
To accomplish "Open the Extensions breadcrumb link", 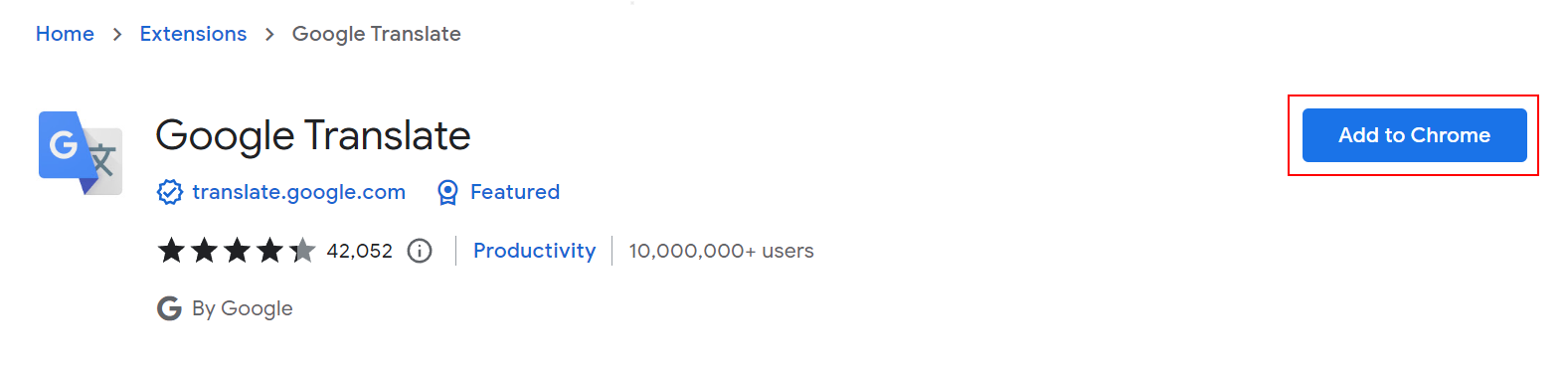I will coord(193,34).
